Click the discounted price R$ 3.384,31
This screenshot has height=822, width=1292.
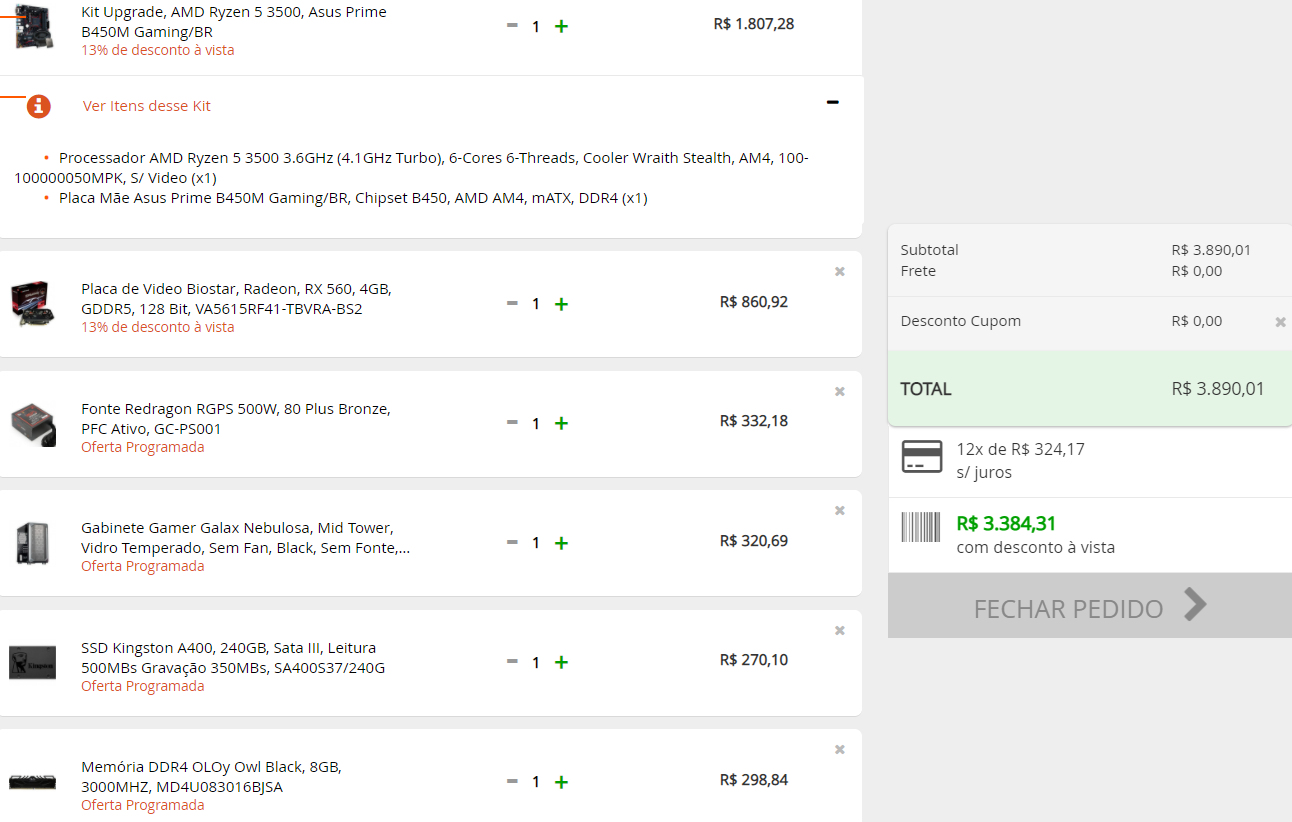(1006, 524)
